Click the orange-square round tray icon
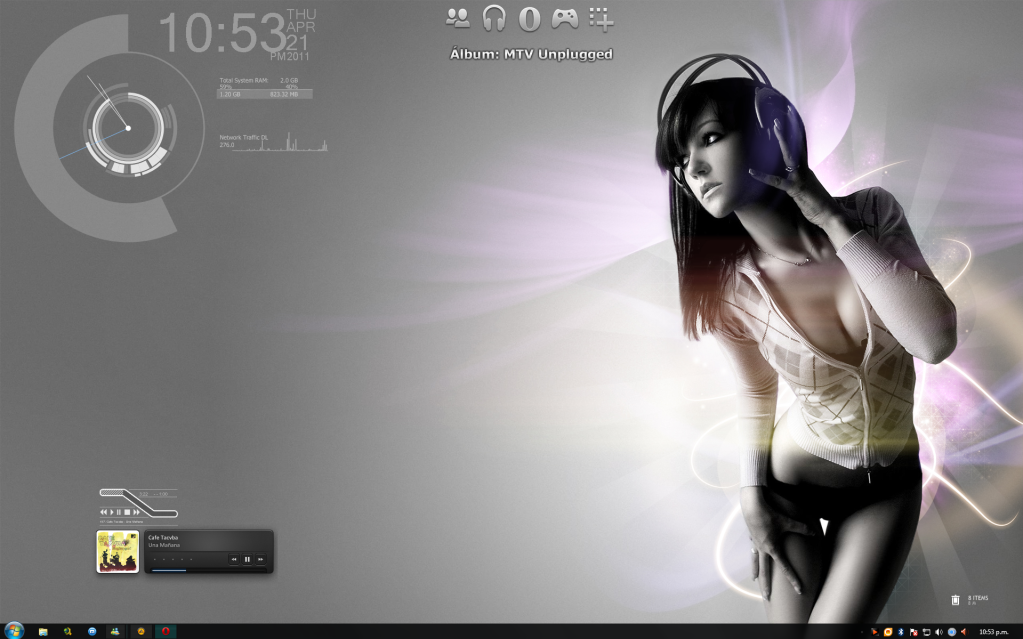1023x639 pixels. [888, 632]
